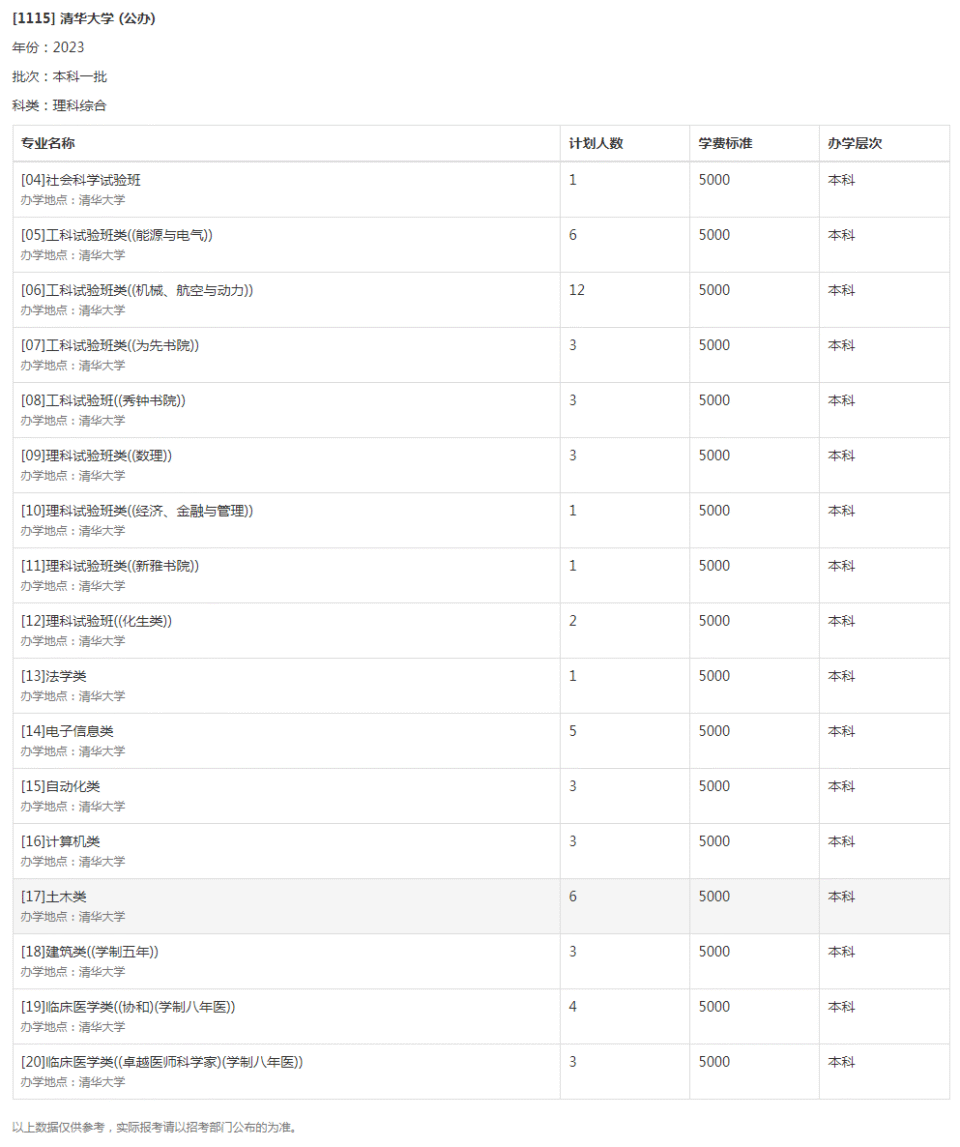
Task: Click the [1115] 清华大学 (公办) heading
Action: tap(84, 18)
